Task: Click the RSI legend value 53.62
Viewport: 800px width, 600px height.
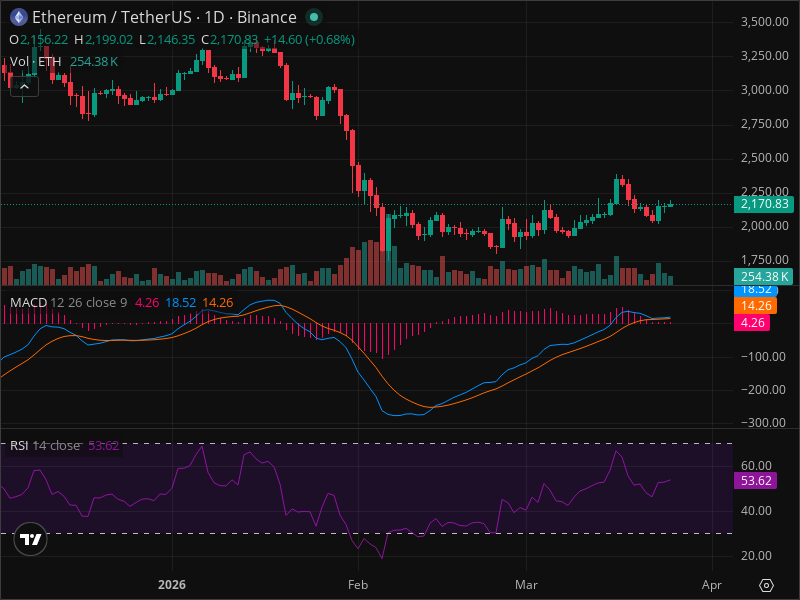Action: point(104,445)
